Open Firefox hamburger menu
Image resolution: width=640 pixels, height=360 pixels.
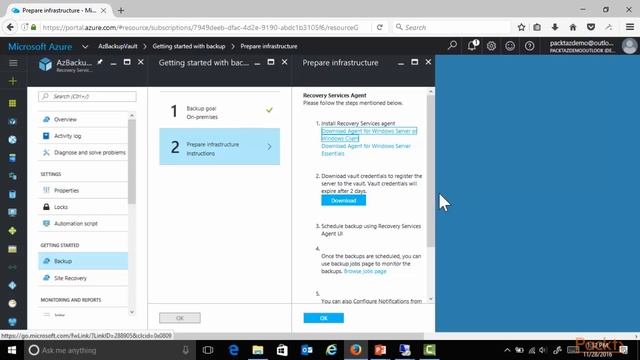pyautogui.click(x=630, y=27)
